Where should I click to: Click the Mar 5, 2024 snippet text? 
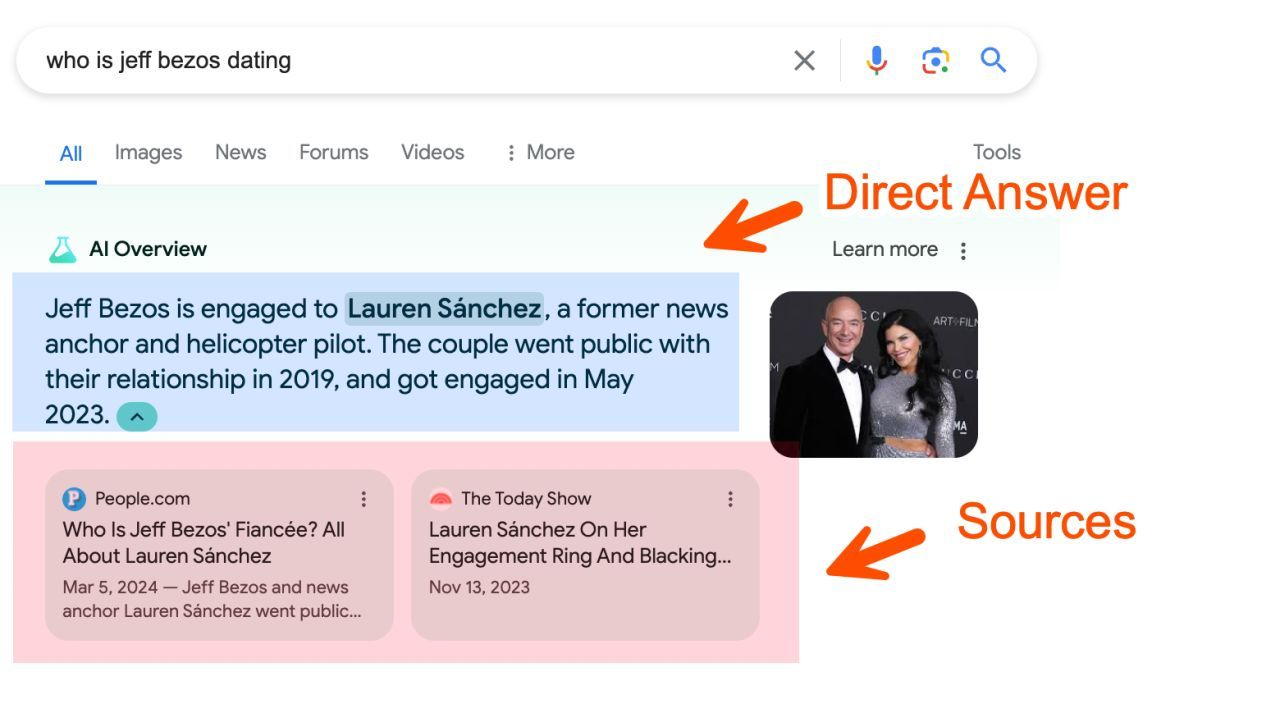(x=212, y=599)
